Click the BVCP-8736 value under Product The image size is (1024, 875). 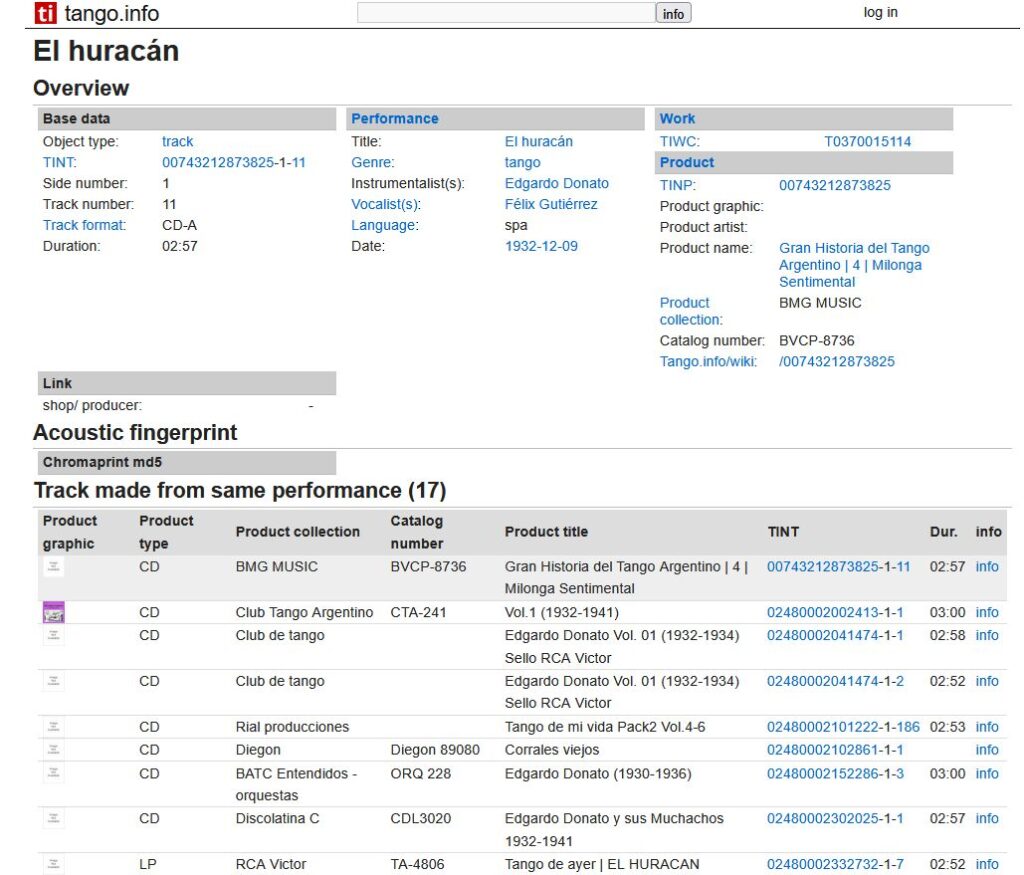(816, 340)
